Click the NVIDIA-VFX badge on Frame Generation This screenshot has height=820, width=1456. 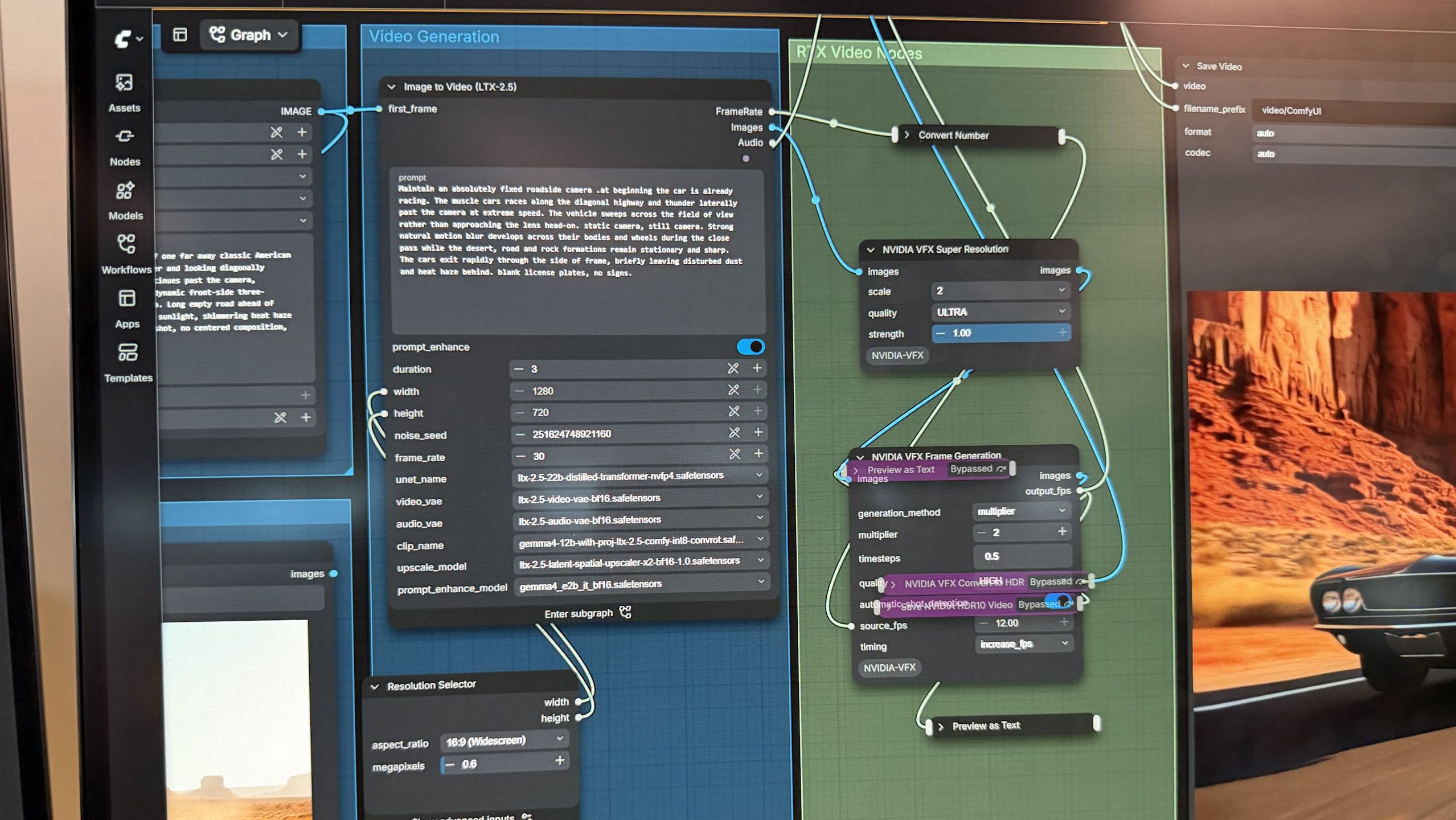click(889, 668)
